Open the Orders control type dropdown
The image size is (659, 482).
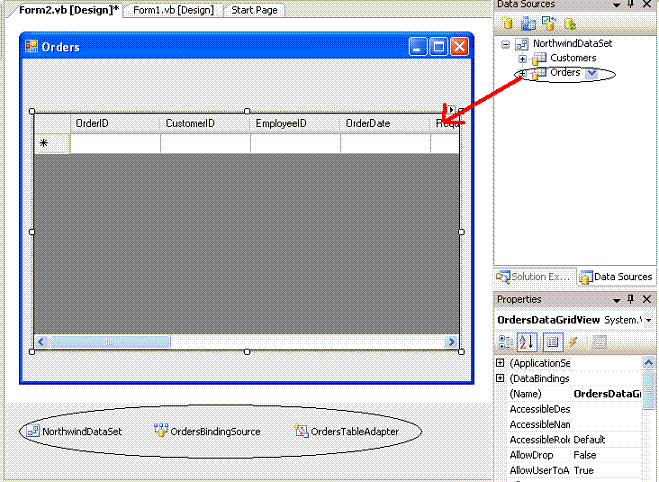tap(592, 73)
